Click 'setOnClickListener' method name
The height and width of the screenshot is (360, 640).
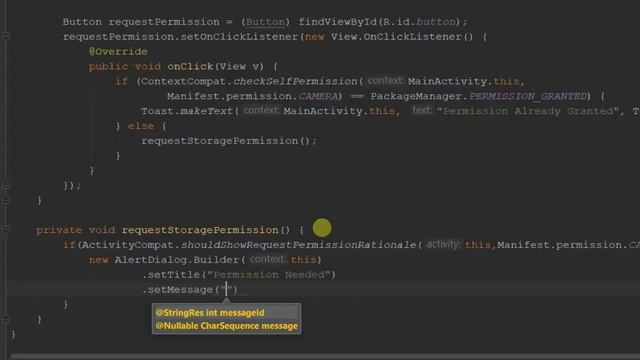coord(239,37)
